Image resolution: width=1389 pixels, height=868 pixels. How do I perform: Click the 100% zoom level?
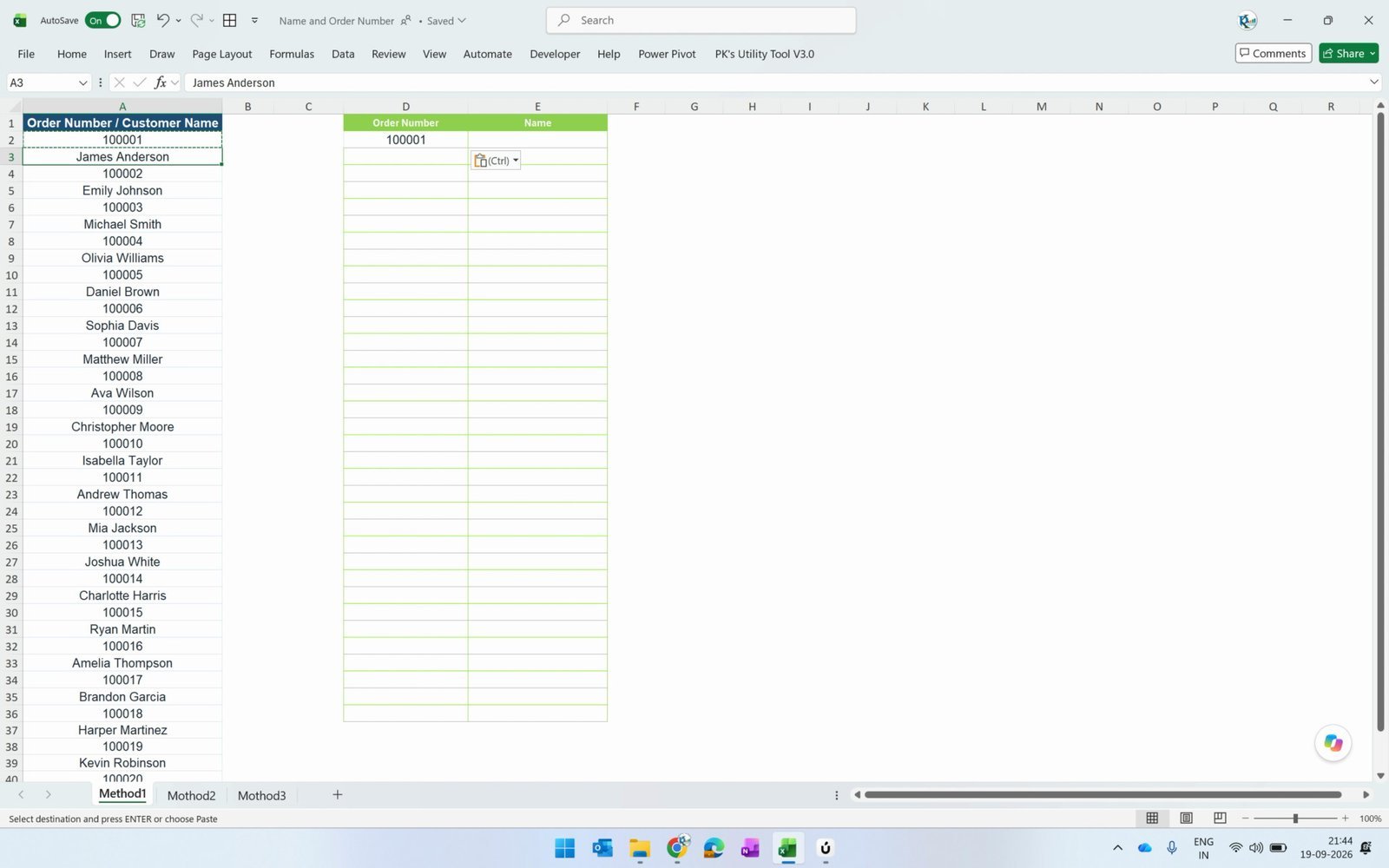coord(1370,819)
